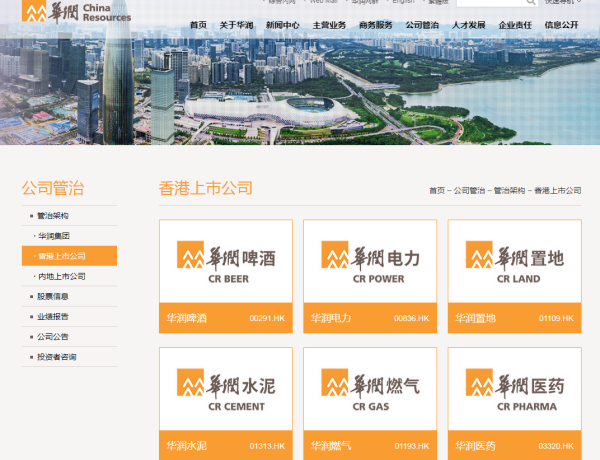Image resolution: width=600 pixels, height=460 pixels.
Task: Open 业绩报告 in the sidebar
Action: coord(69,316)
